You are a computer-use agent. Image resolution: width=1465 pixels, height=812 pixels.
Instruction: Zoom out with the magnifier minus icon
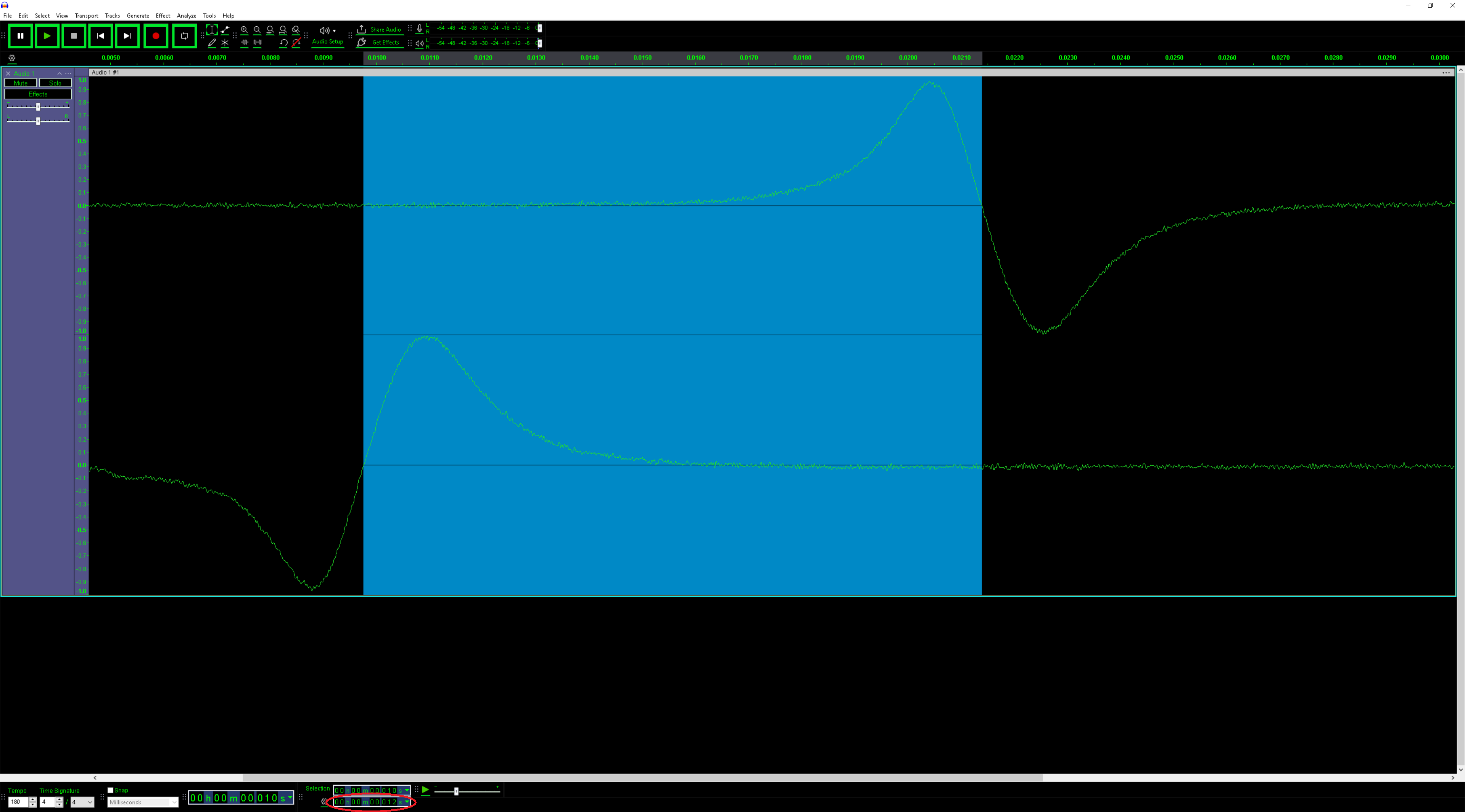pos(257,30)
